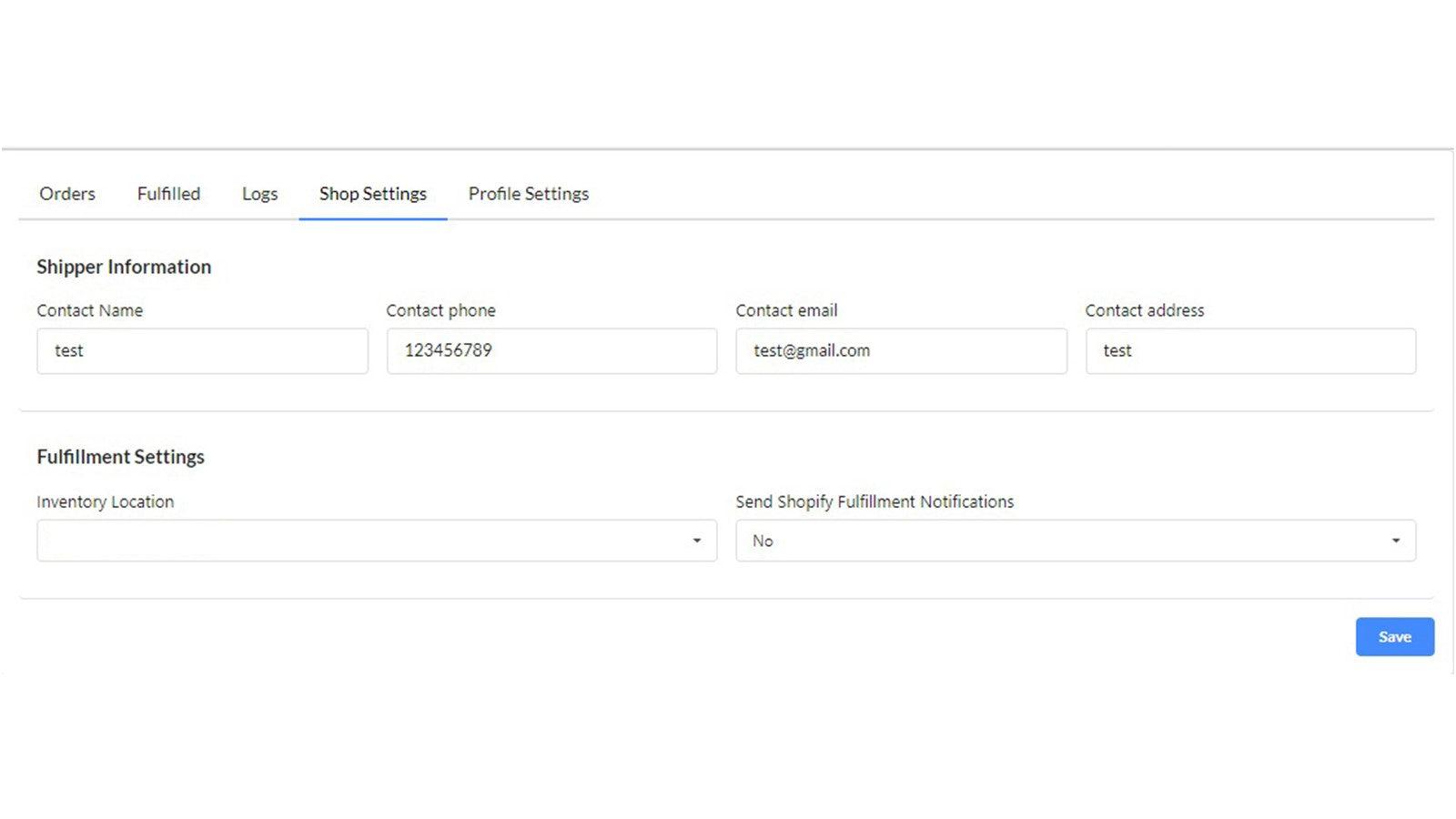Select the Shop Settings tab
Screen dimensions: 1456x819
coord(372,194)
